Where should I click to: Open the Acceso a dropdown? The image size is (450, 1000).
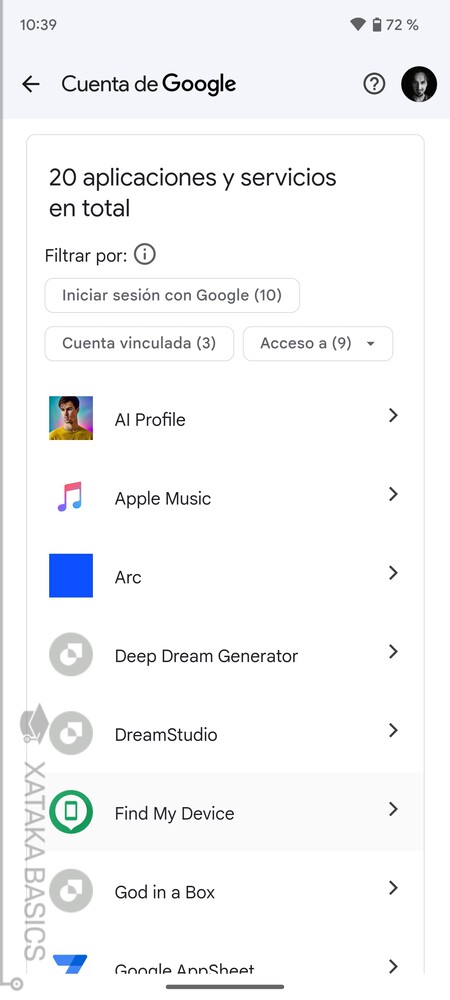[x=318, y=344]
